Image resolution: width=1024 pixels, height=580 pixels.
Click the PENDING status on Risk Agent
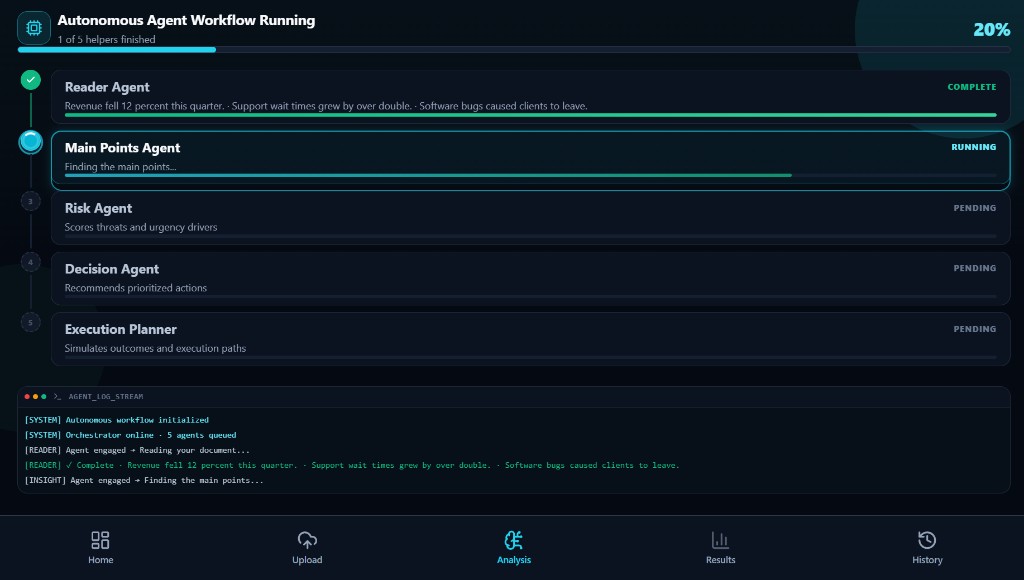[974, 208]
